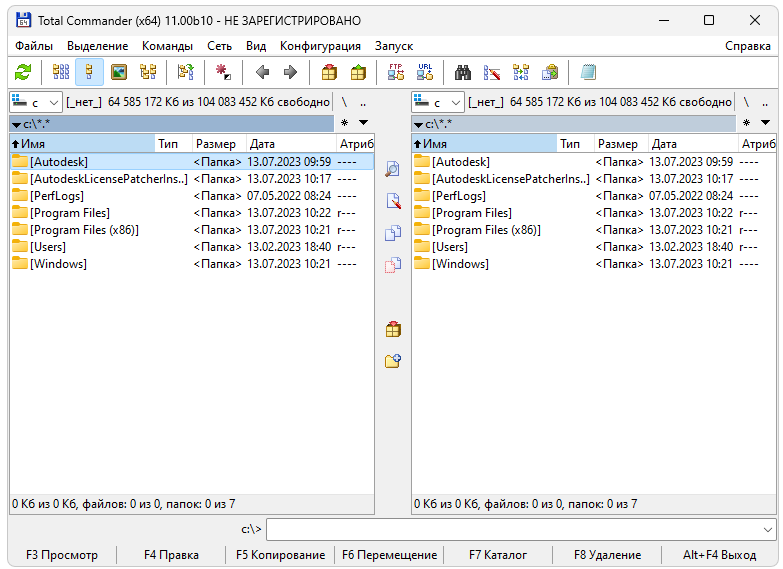Viewport: 783px width, 569px height.
Task: Switch to brief file view icon
Action: pyautogui.click(x=61, y=72)
